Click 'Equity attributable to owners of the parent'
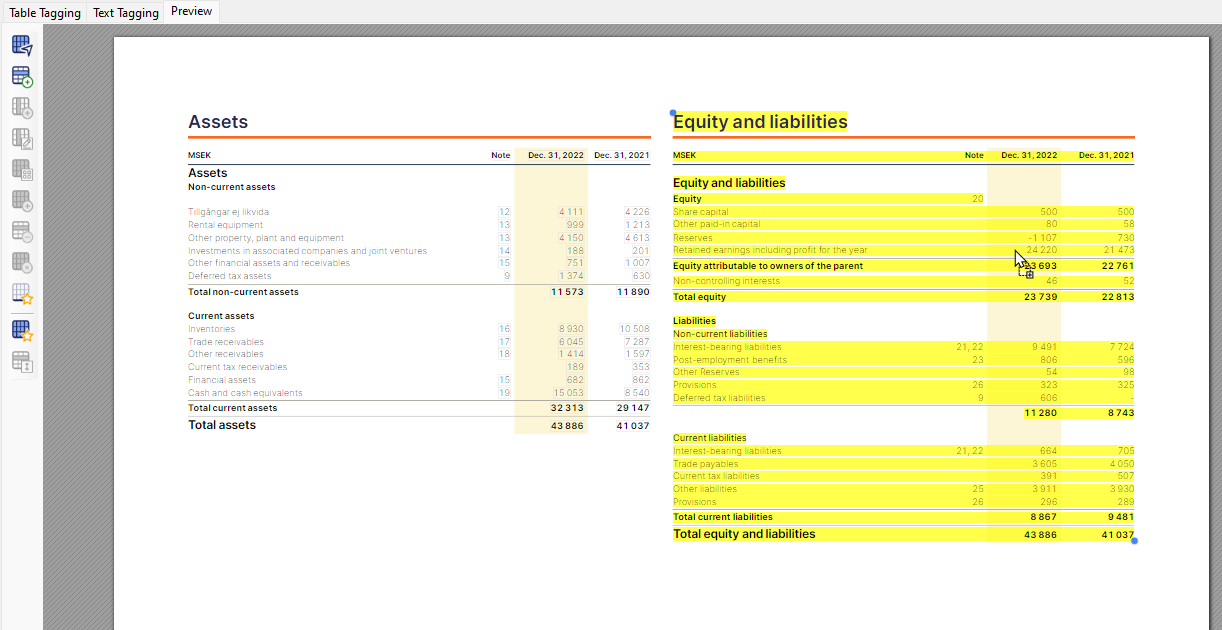Viewport: 1222px width, 630px height. (x=768, y=266)
